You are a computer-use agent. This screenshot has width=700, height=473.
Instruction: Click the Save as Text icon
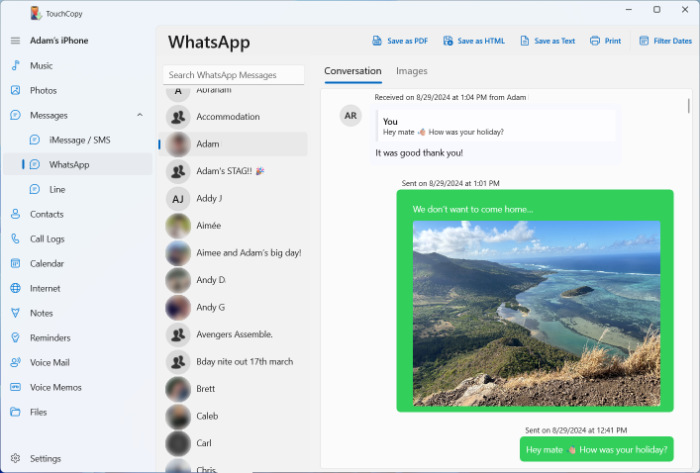pyautogui.click(x=525, y=41)
